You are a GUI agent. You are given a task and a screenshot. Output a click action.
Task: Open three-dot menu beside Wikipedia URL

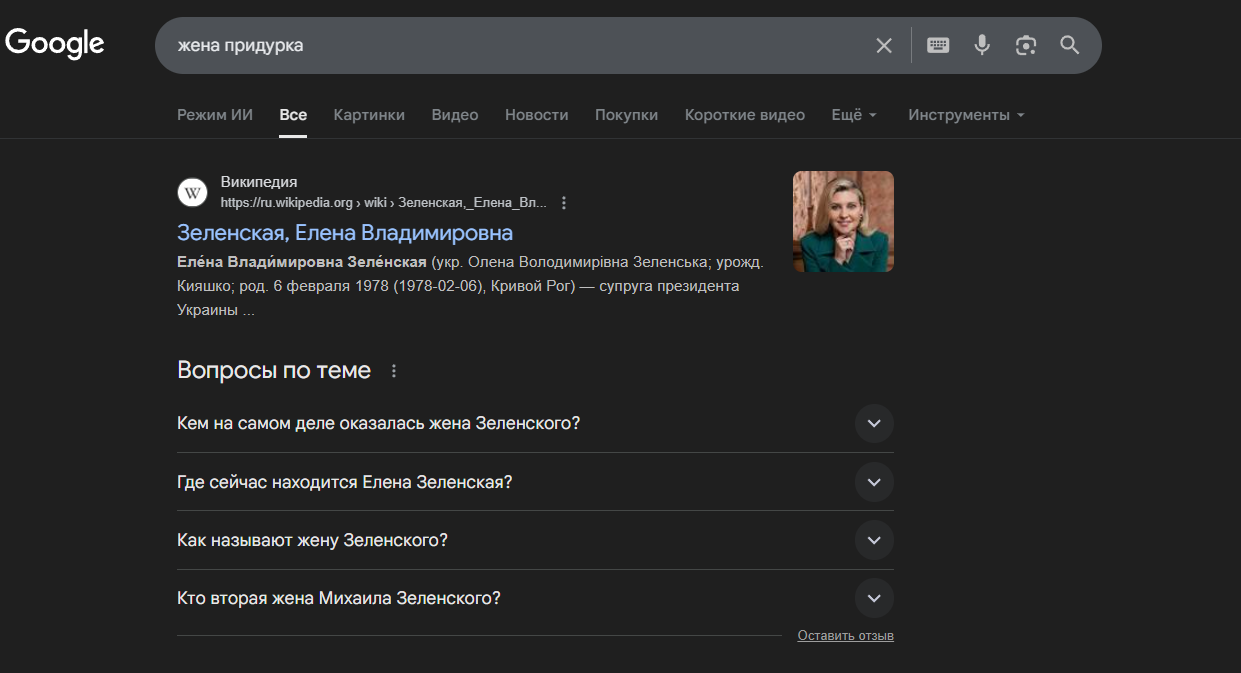[x=564, y=203]
